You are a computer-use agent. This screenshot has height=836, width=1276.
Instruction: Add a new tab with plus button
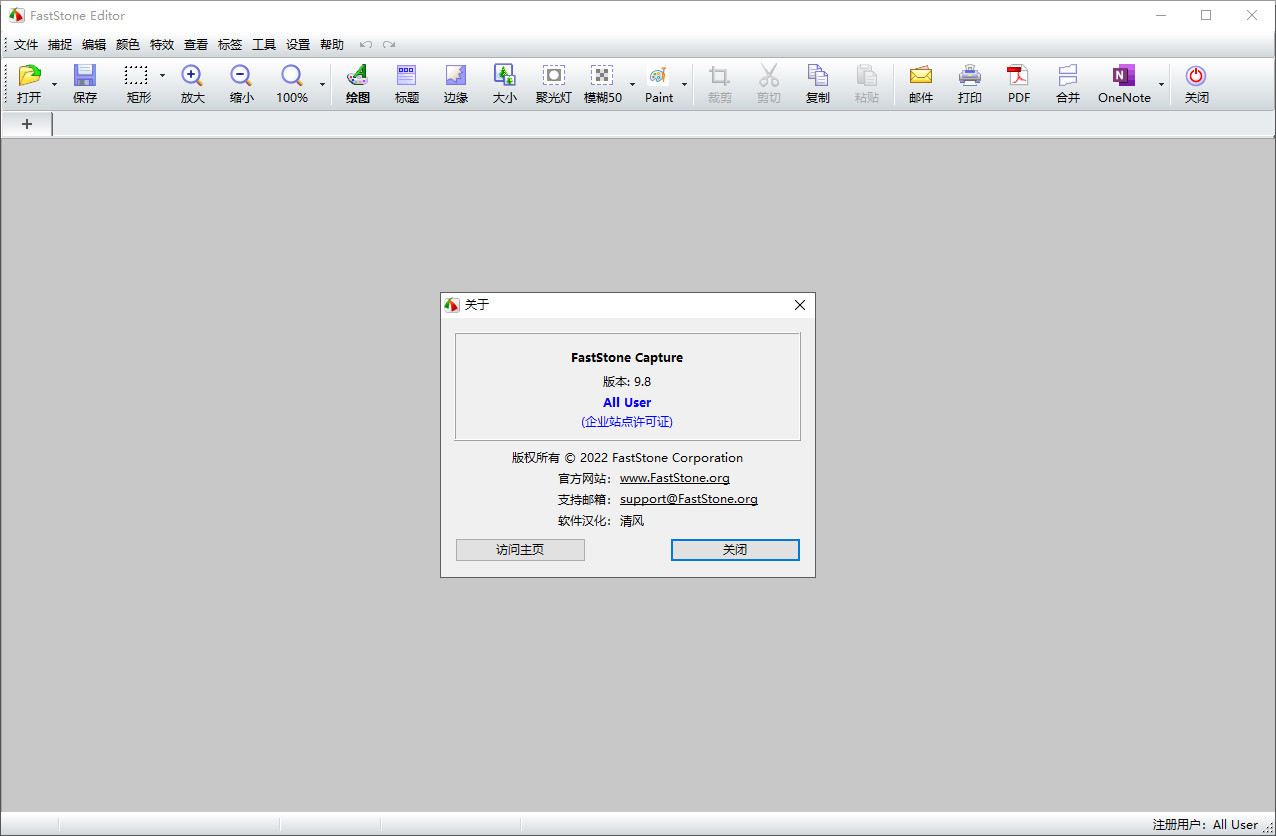click(x=27, y=124)
